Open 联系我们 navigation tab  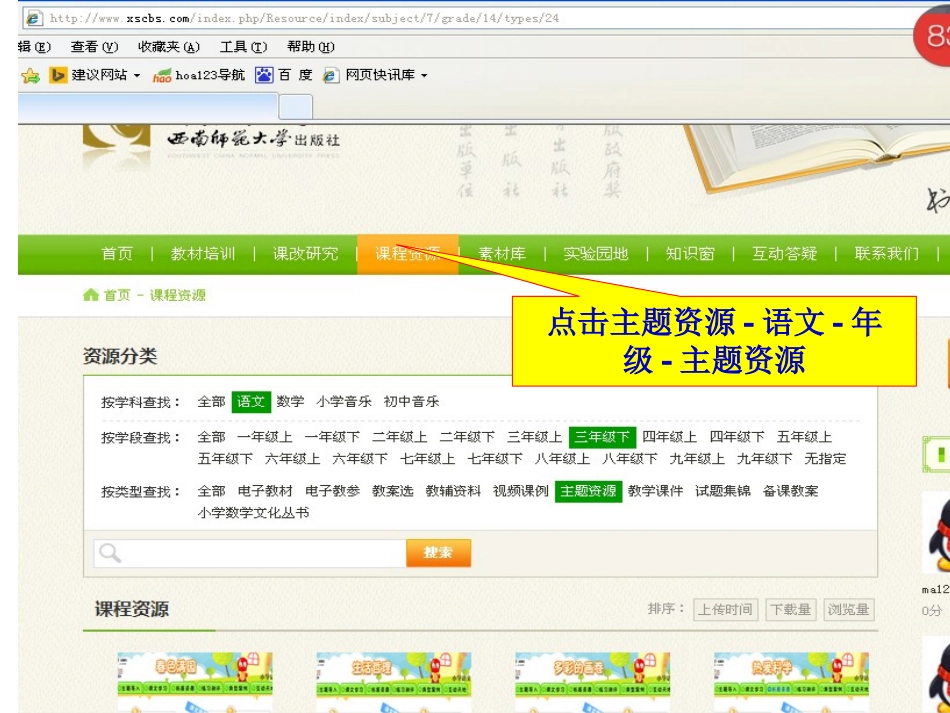[886, 254]
